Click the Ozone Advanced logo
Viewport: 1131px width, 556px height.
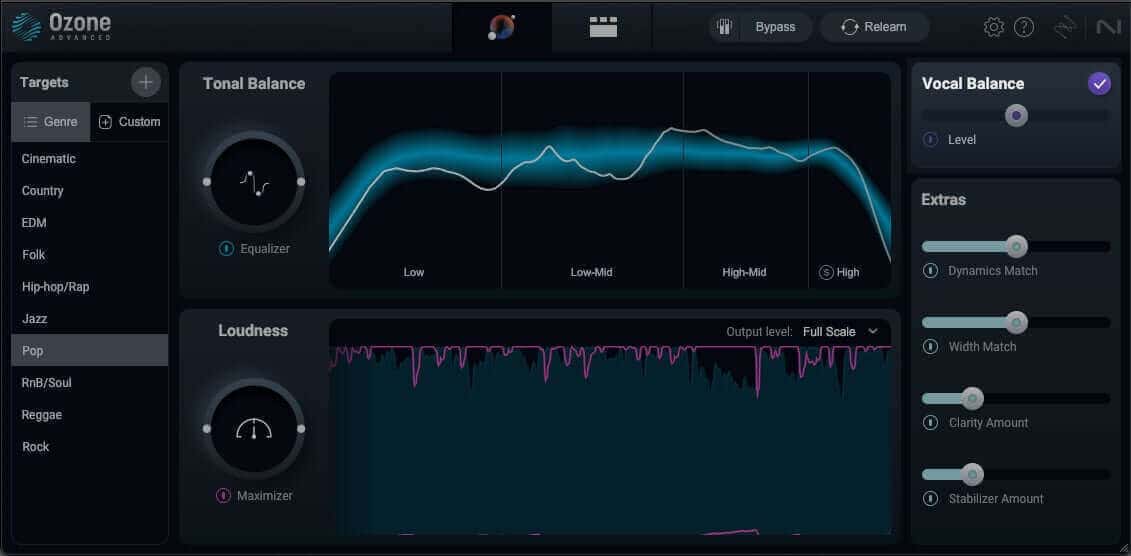pos(61,27)
